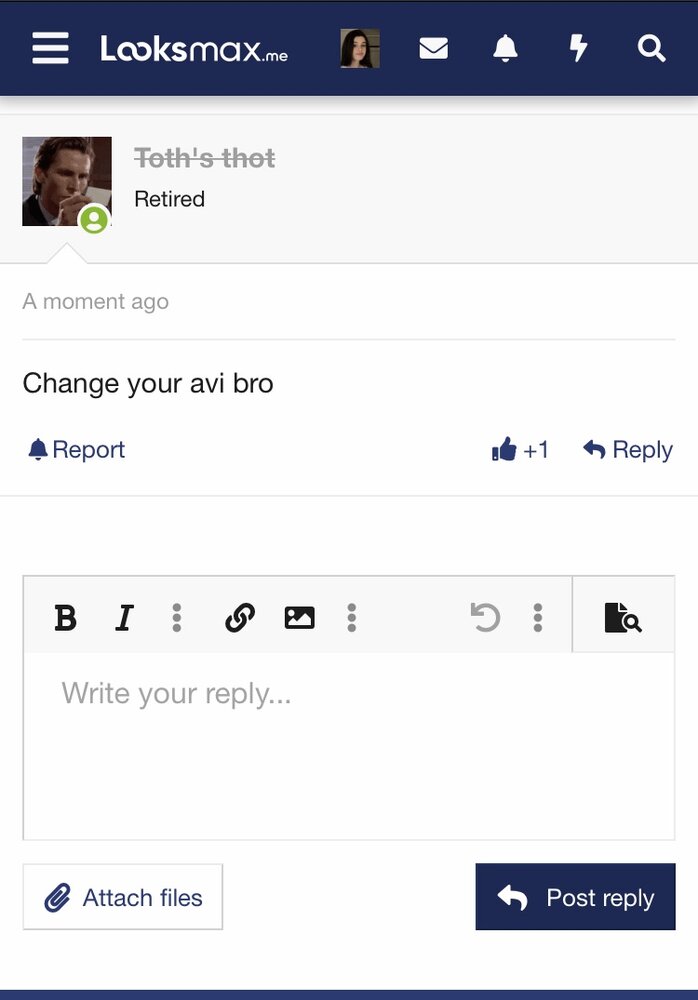Image resolution: width=698 pixels, height=1000 pixels.
Task: Click the Write your reply text area
Action: point(349,746)
